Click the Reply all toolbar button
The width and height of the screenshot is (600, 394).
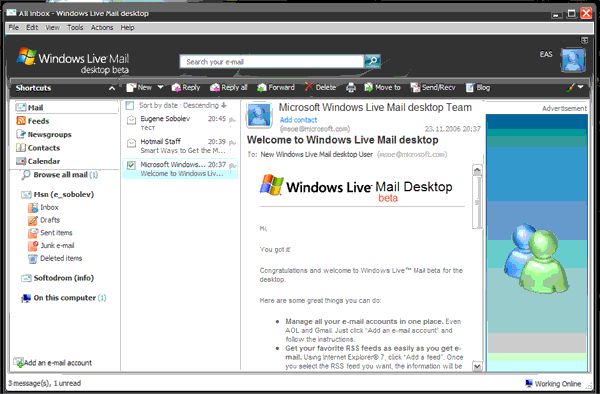[x=229, y=88]
